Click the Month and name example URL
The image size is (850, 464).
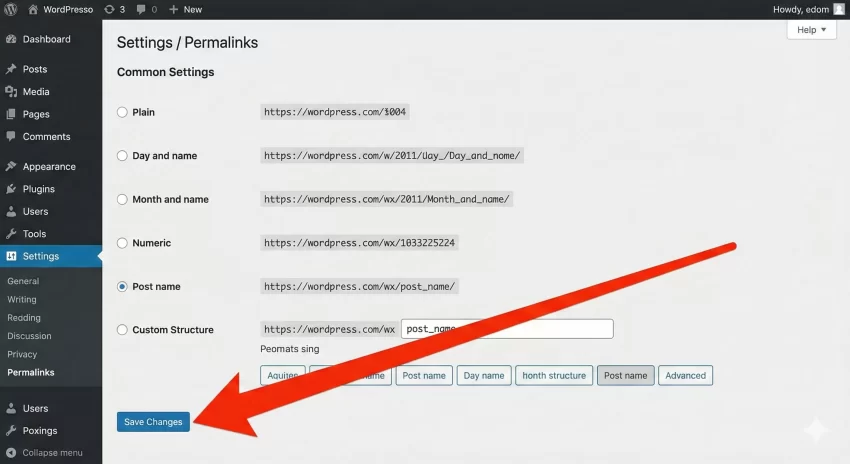(387, 199)
